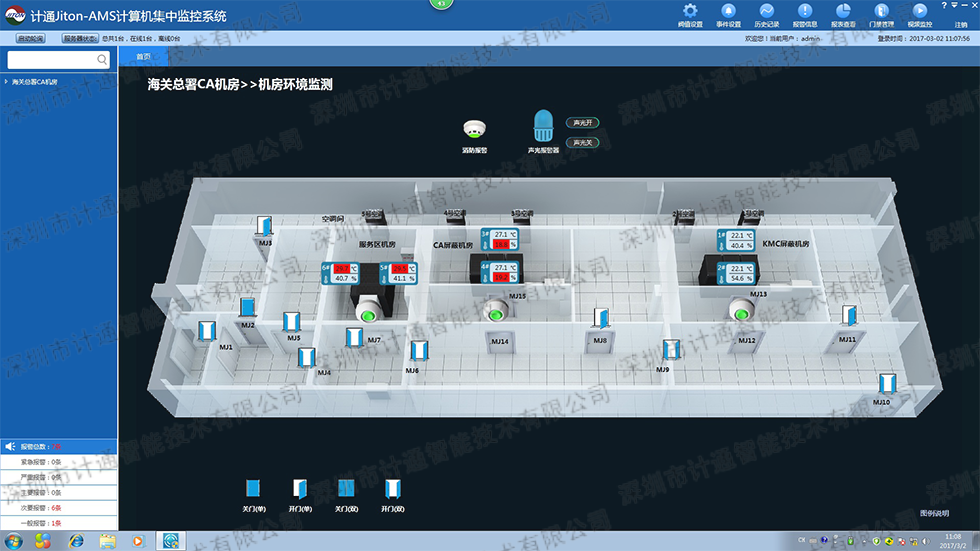Click the search input field in sidebar
This screenshot has height=551, width=980.
click(50, 60)
